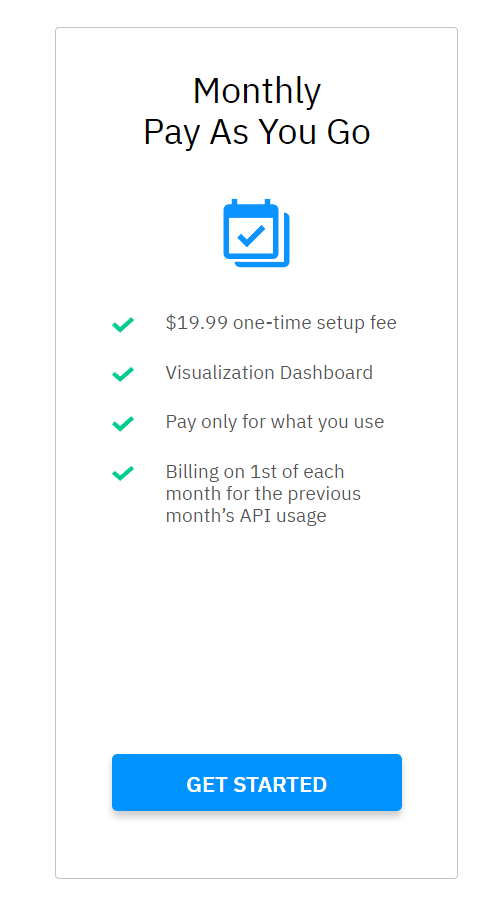The image size is (488, 910).
Task: Click the month's API usage line
Action: click(246, 516)
